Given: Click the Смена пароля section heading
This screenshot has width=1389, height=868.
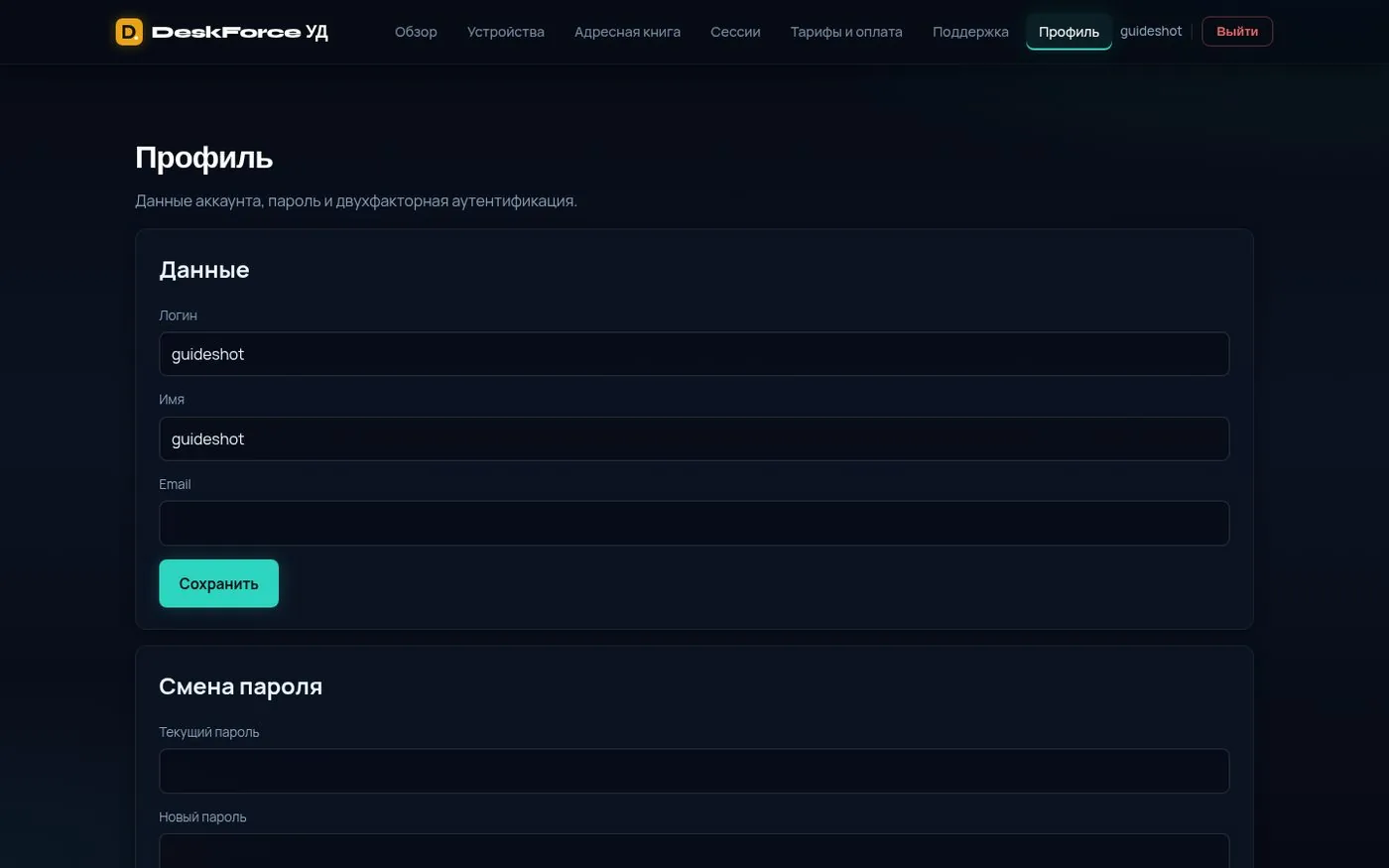Looking at the screenshot, I should pyautogui.click(x=240, y=686).
